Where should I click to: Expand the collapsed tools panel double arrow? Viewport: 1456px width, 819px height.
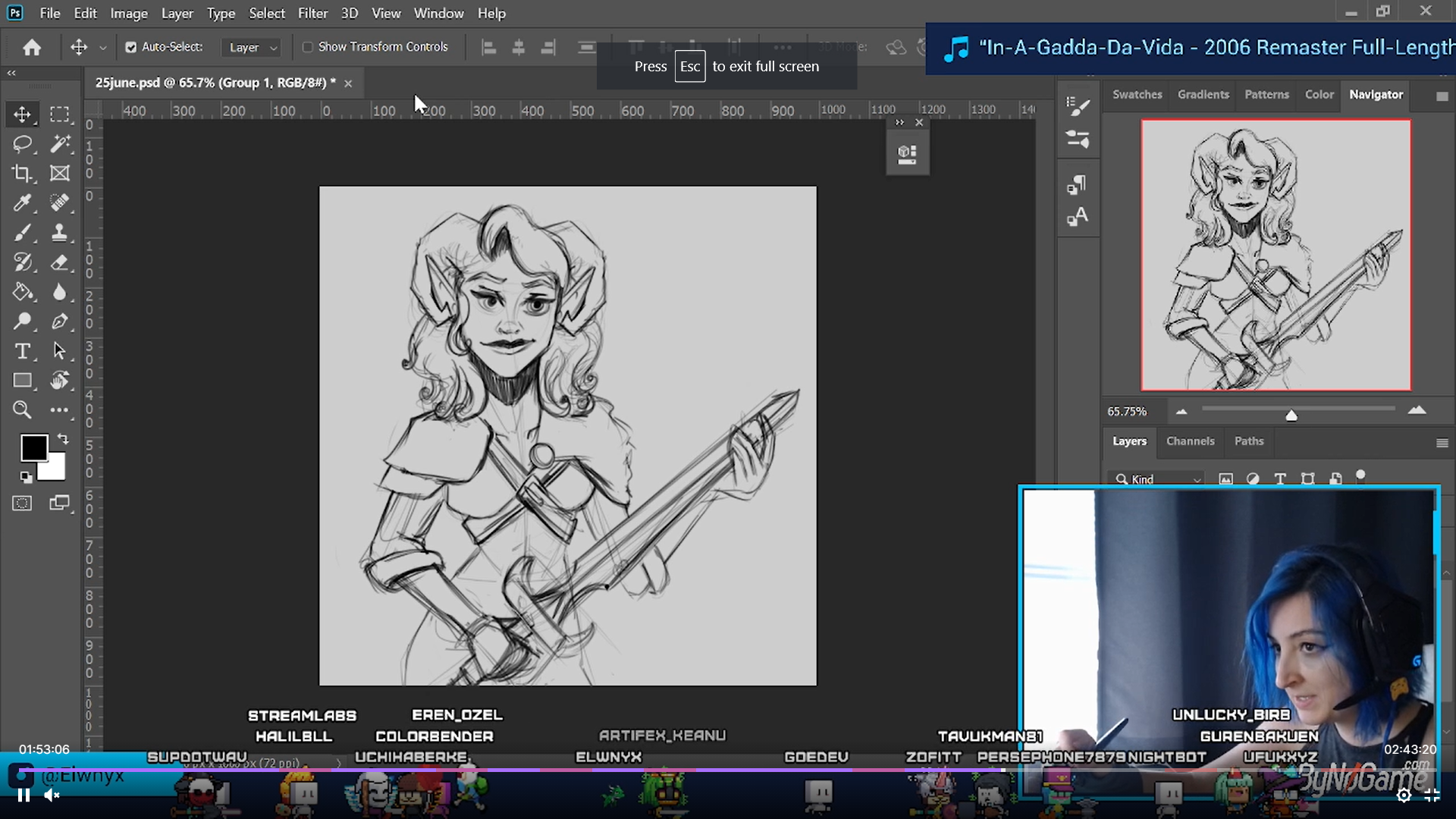11,73
